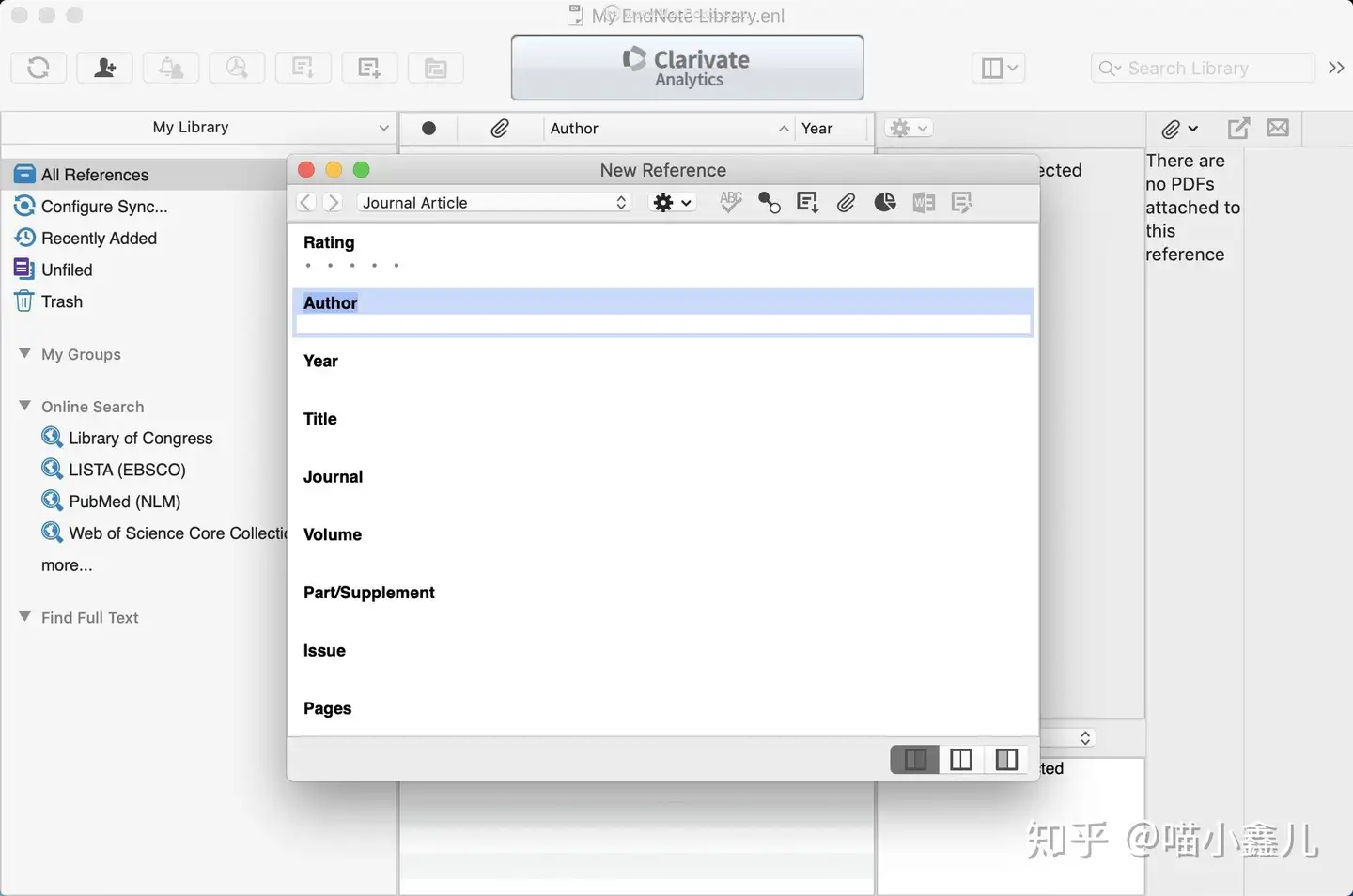Screen dimensions: 1353x896
Task: Select the right-panel layout toggle at bottom
Action: (x=1006, y=760)
